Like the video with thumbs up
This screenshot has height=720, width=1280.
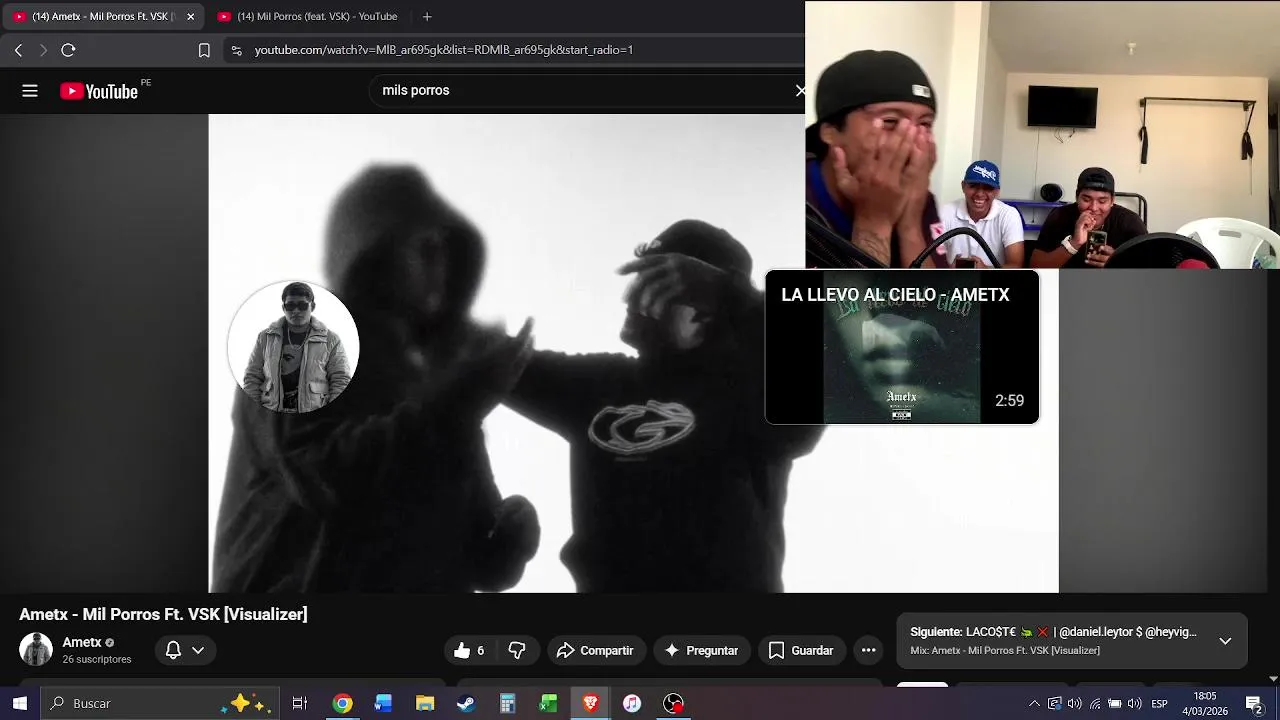coord(471,650)
